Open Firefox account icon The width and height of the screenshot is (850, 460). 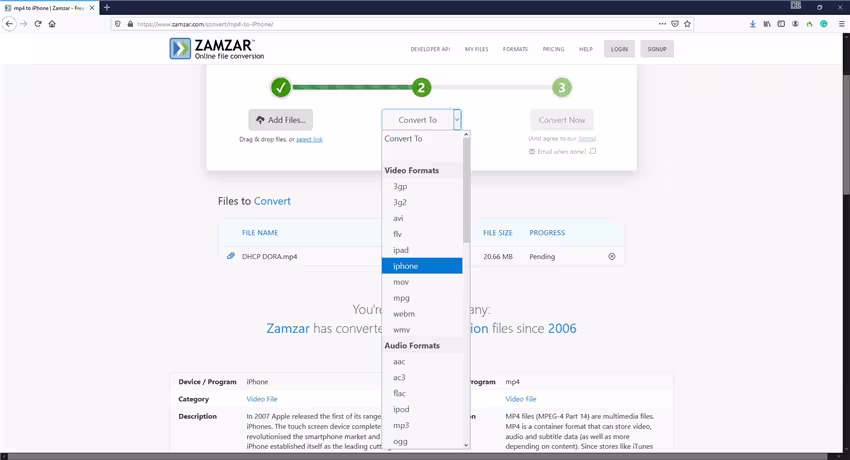(795, 24)
